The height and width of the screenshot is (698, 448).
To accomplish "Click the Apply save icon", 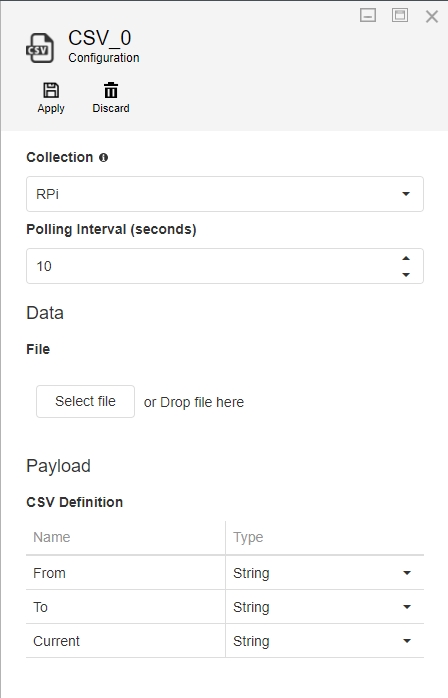I will pos(51,90).
